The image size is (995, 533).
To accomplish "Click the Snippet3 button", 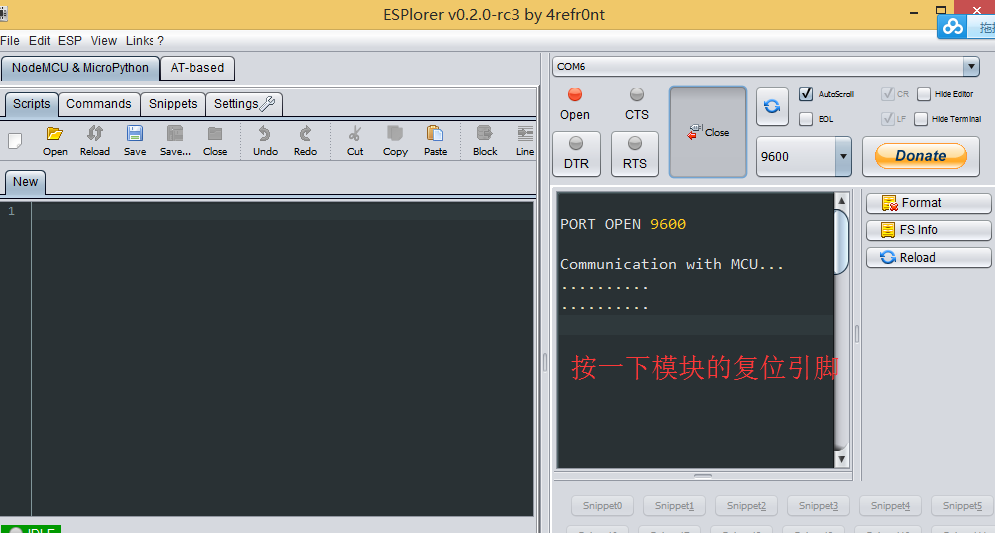I will 818,506.
